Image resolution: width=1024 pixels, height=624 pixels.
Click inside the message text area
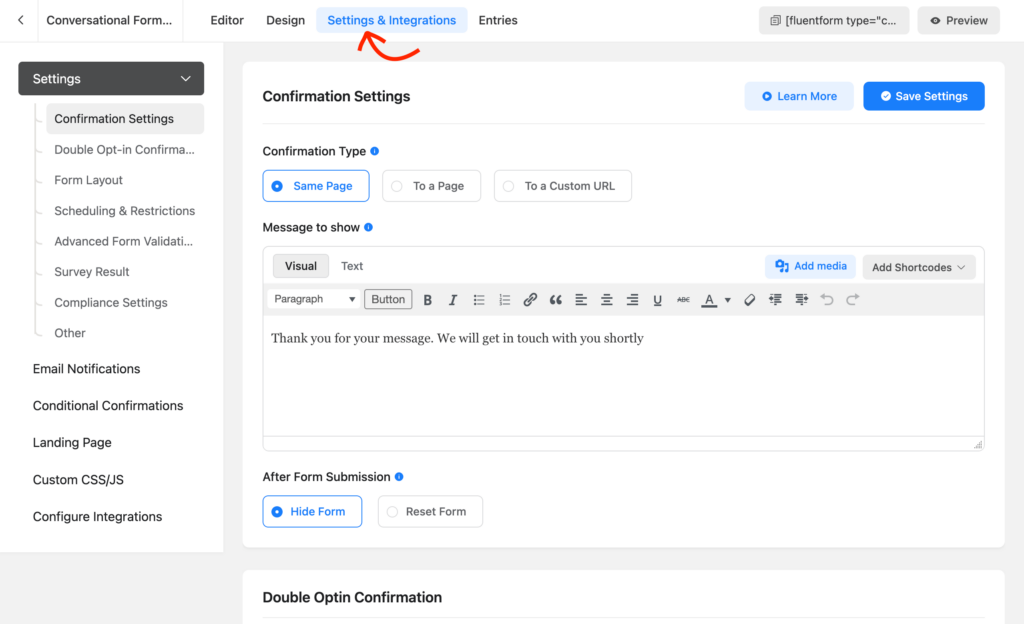point(622,380)
